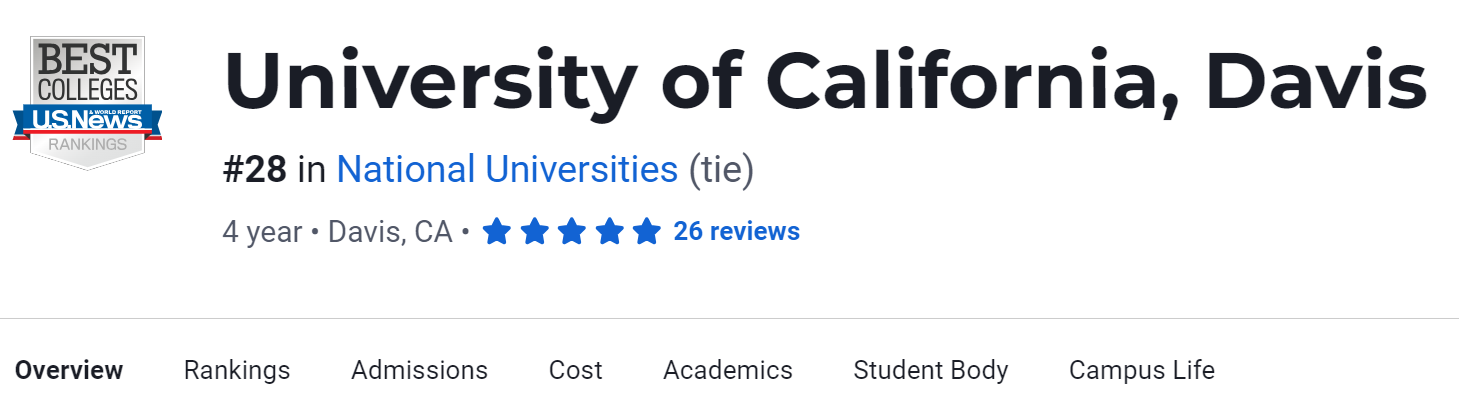Open the Admissions tab
This screenshot has width=1459, height=406.
coord(419,370)
